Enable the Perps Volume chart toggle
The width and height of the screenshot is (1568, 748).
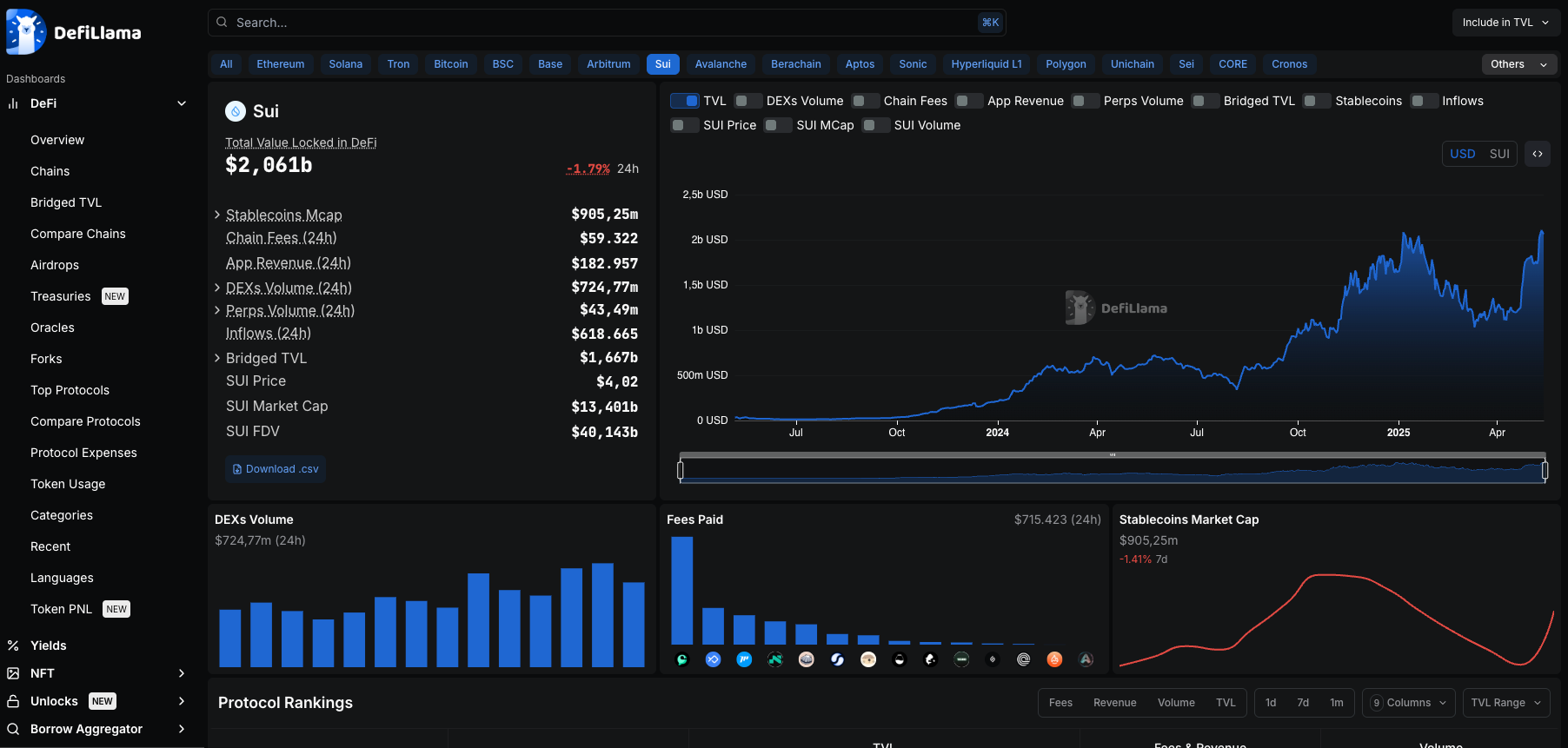pos(1086,101)
